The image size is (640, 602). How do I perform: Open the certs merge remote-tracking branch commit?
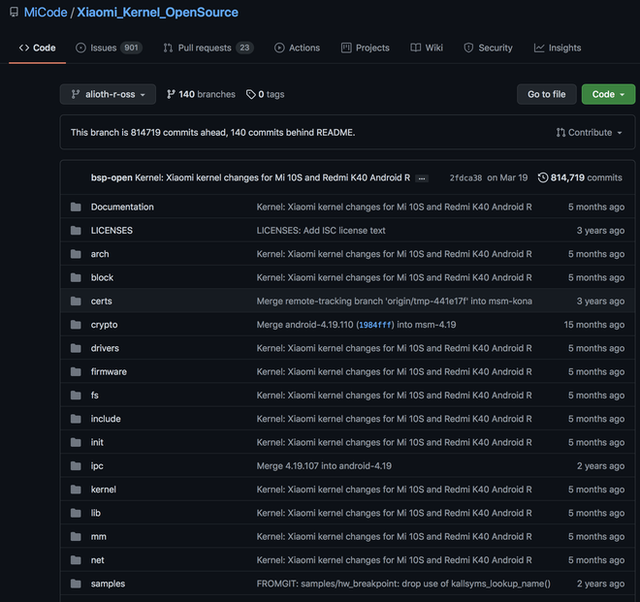tap(394, 301)
